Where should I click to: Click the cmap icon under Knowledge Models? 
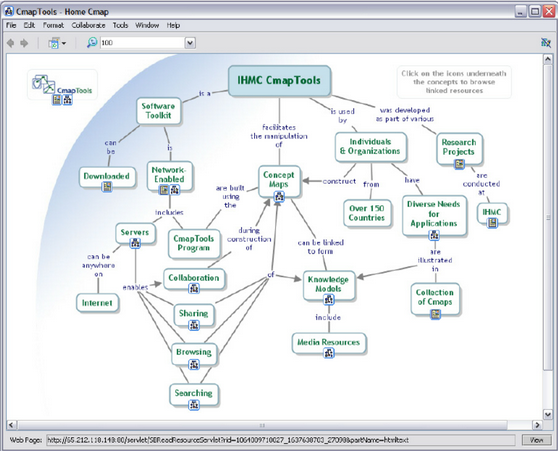pos(329,300)
